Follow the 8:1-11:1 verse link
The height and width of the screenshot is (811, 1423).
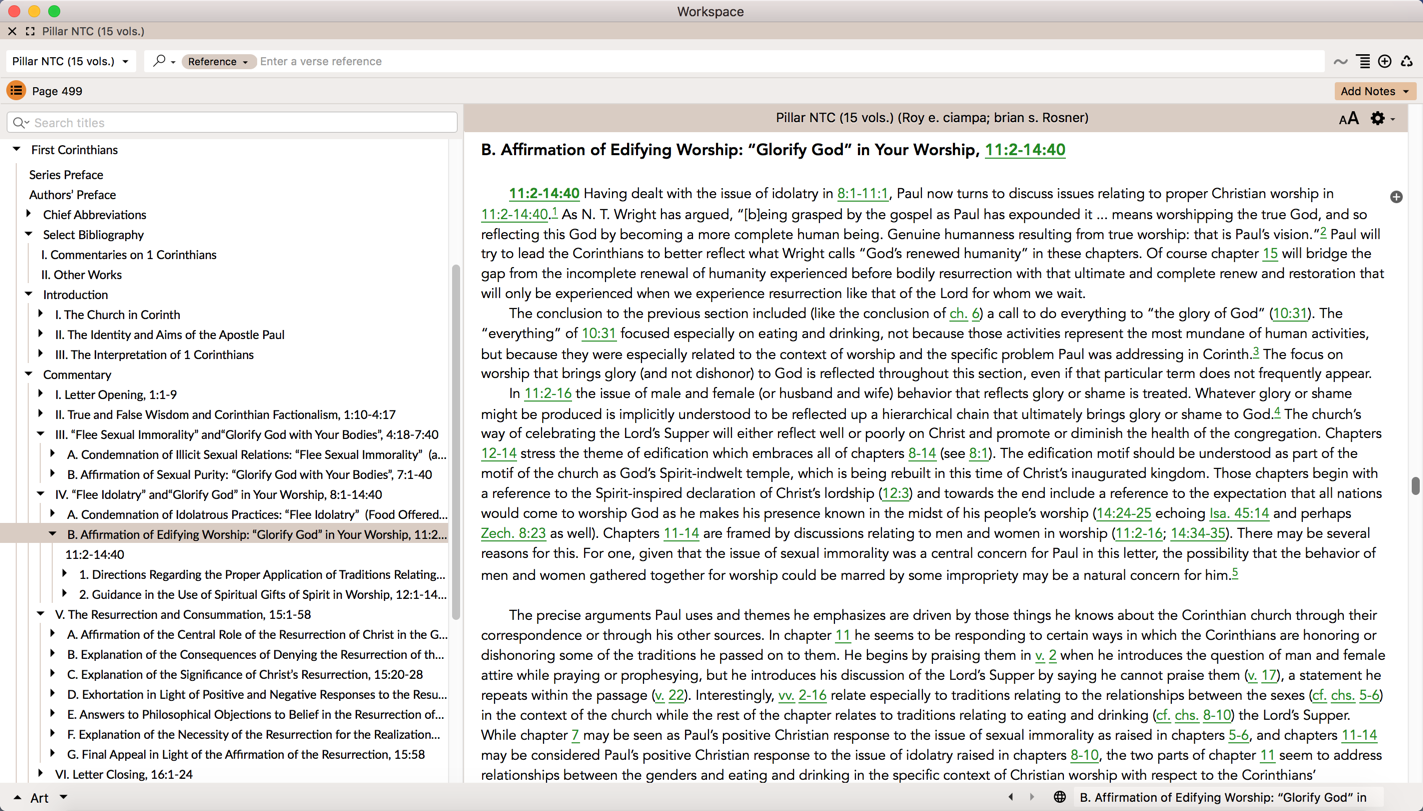click(862, 194)
